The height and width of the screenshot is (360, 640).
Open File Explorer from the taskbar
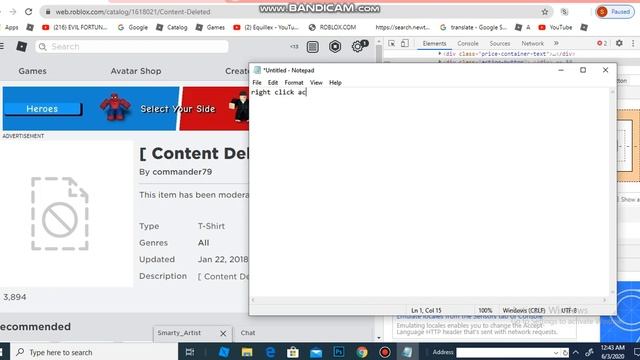click(247, 352)
